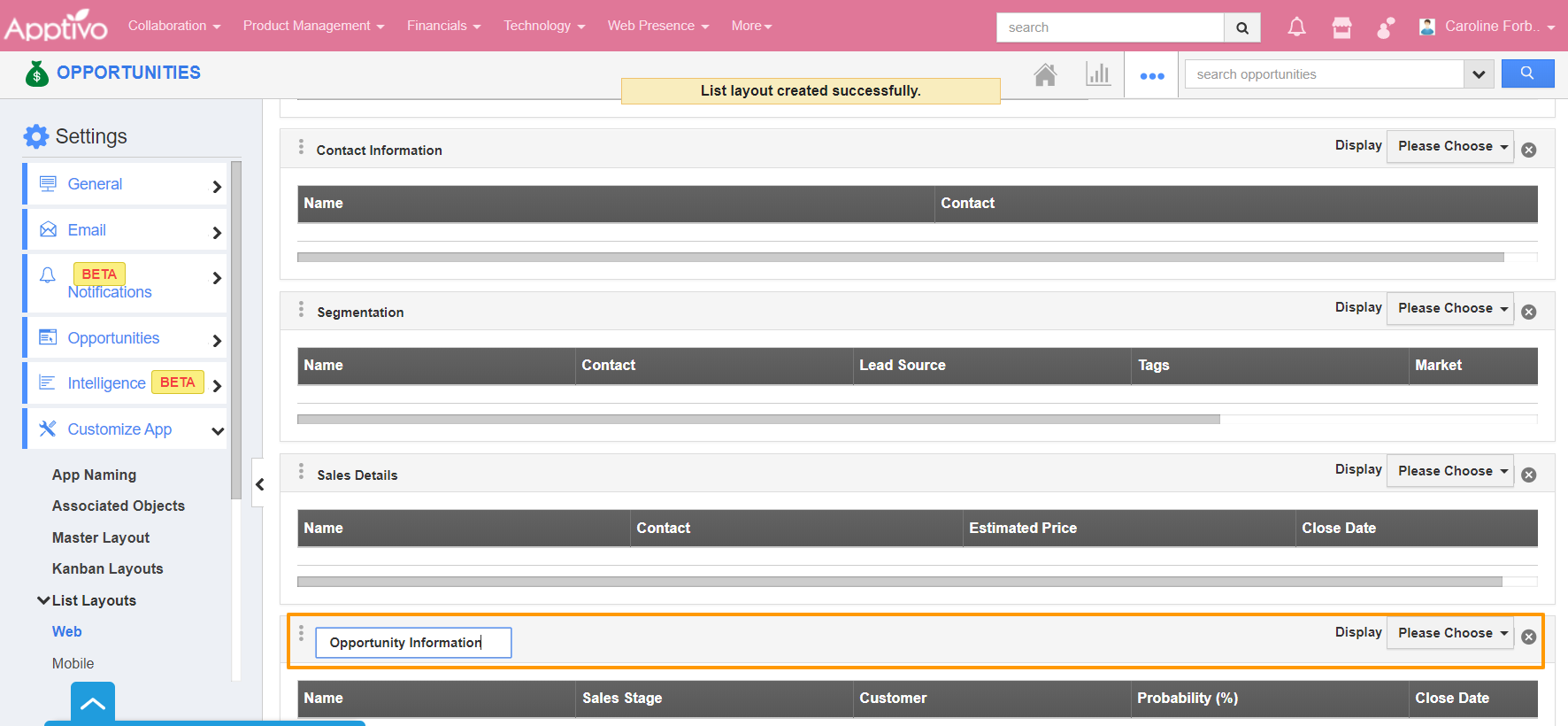Open the Financials menu

(x=443, y=26)
